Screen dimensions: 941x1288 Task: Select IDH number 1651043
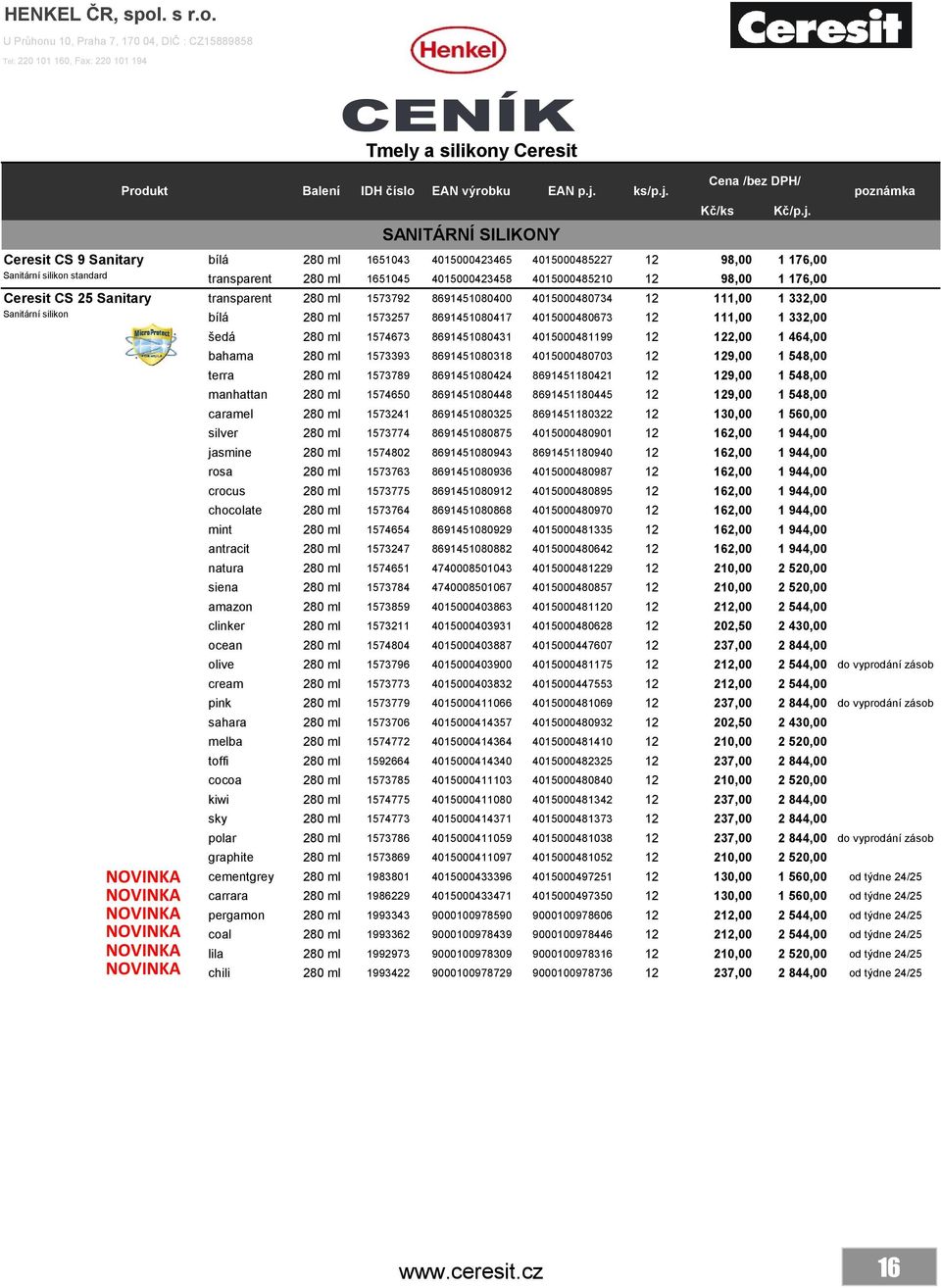(388, 260)
